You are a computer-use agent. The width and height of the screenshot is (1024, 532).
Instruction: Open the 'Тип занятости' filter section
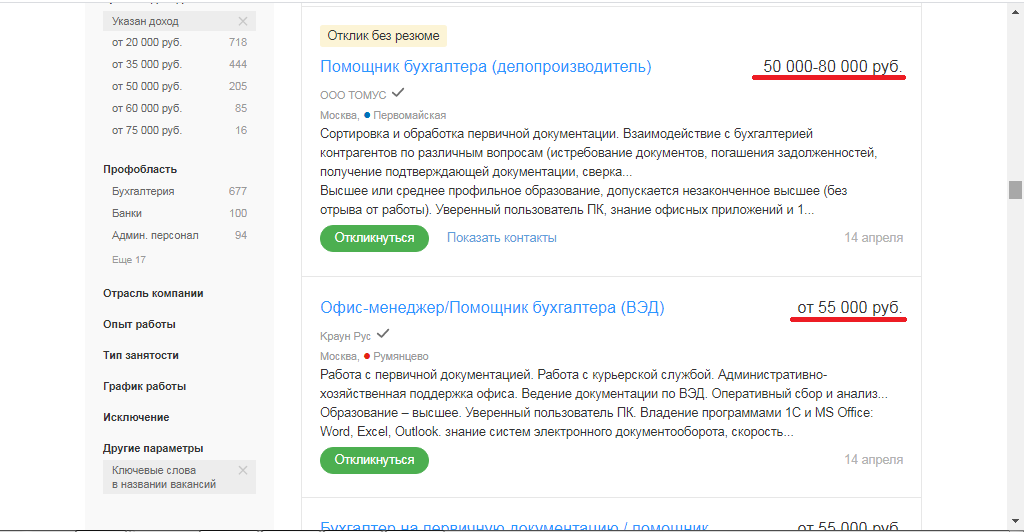[x=141, y=355]
